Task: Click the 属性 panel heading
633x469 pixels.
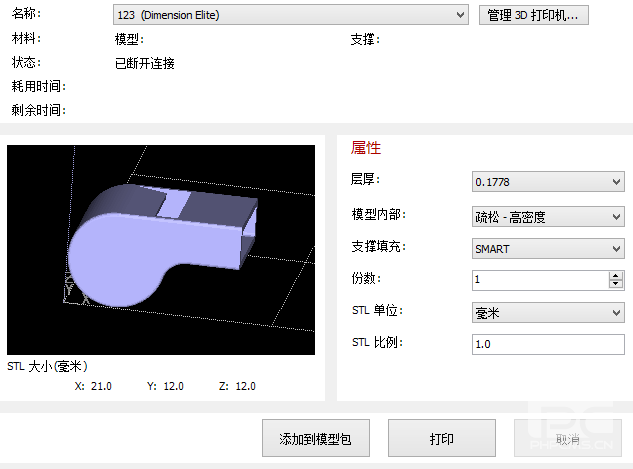Action: [366, 148]
